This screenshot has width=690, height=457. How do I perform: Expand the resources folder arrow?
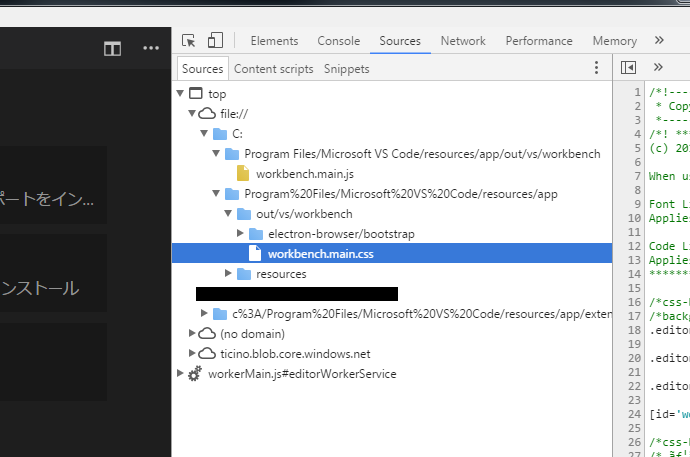pos(228,273)
